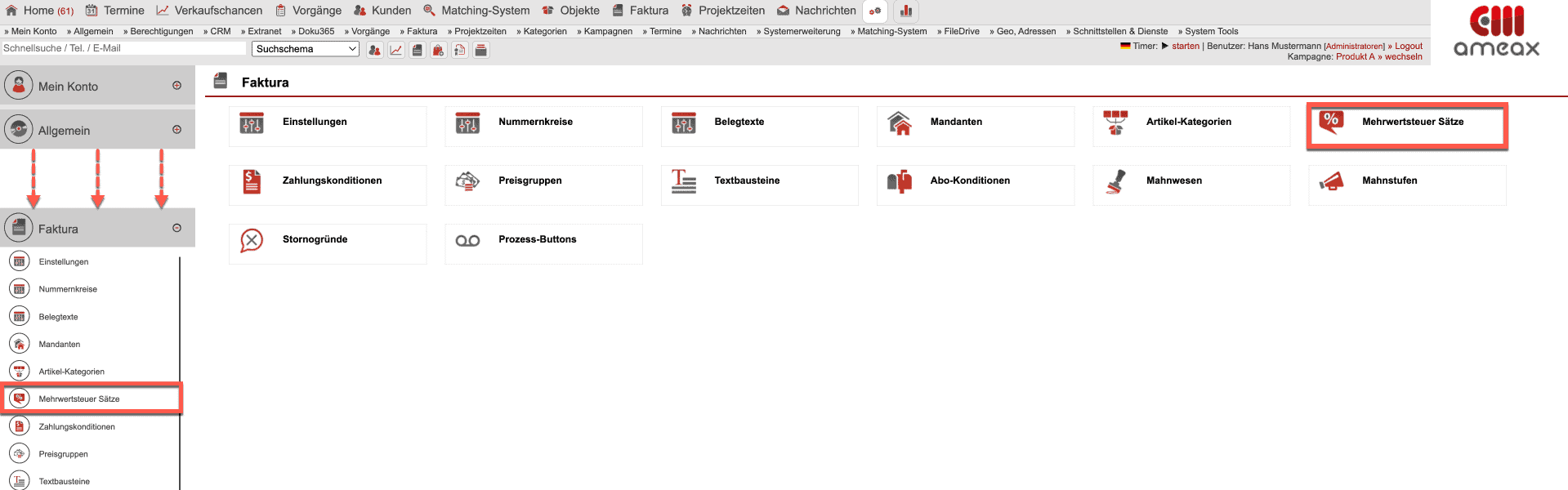Click the Mahnstufen megaphone icon
Viewport: 1568px width, 490px height.
(1331, 181)
